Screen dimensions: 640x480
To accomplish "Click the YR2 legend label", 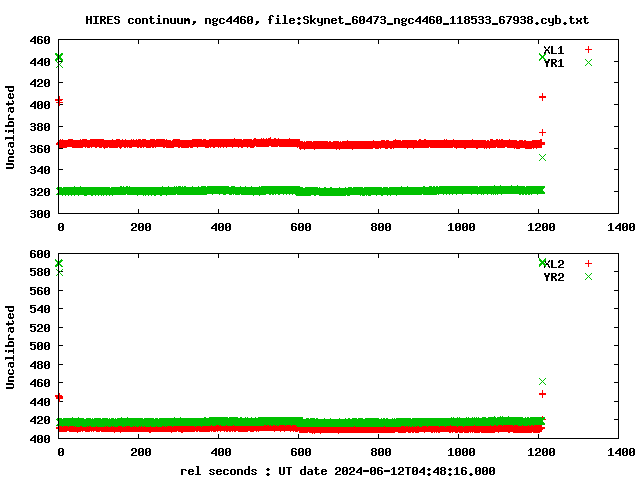I will (x=554, y=277).
